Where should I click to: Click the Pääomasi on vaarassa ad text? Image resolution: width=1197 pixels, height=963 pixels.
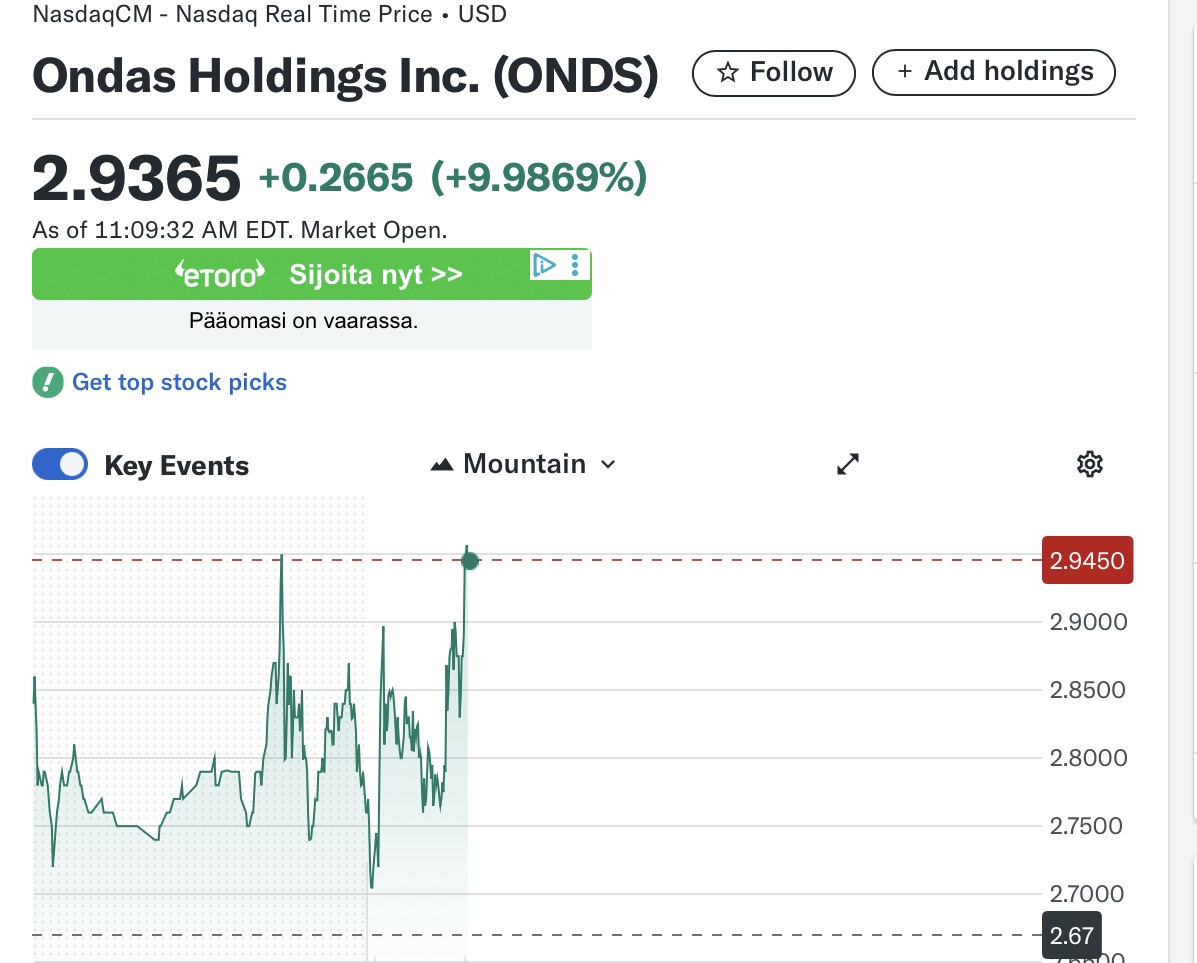click(303, 322)
